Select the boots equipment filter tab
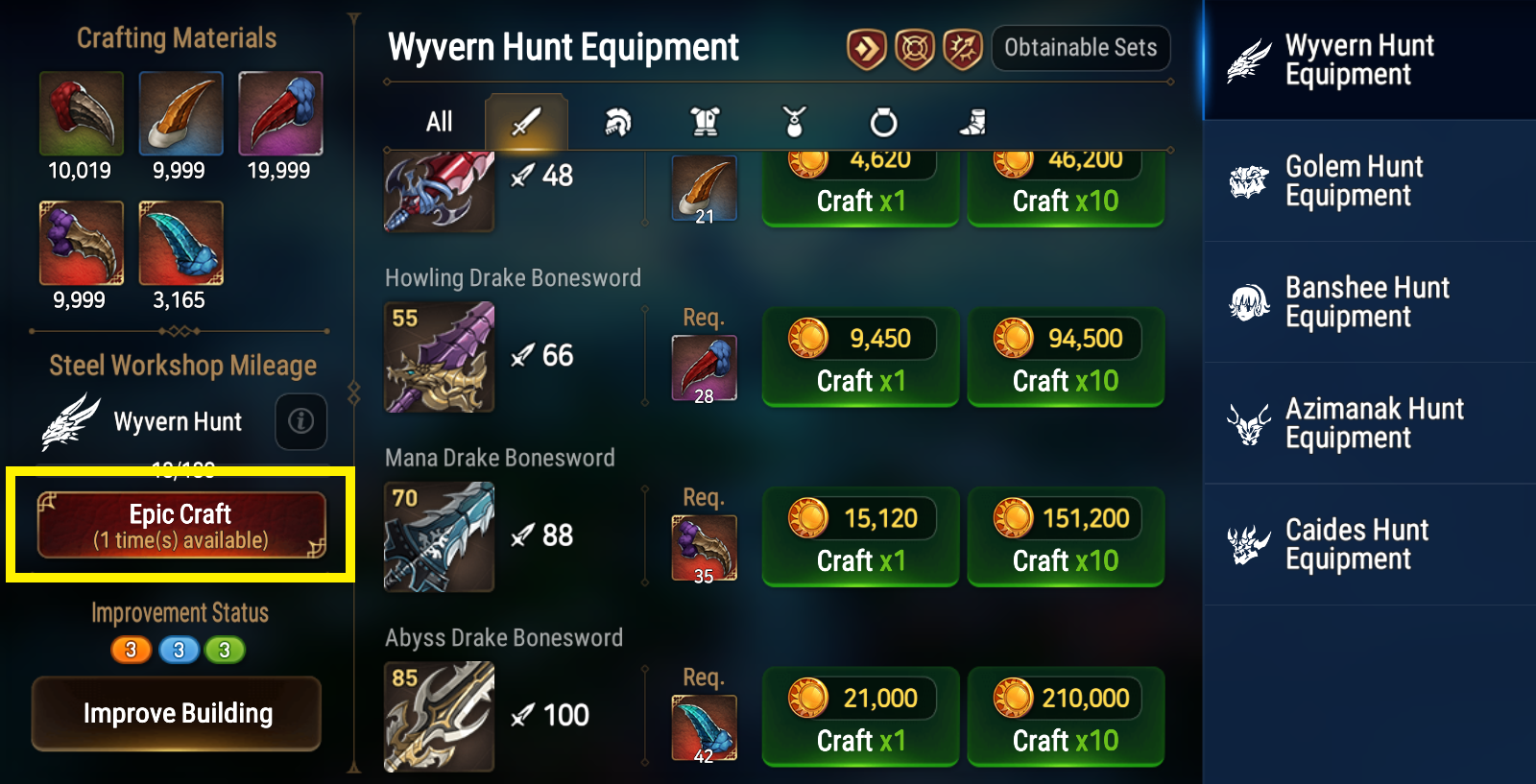This screenshot has width=1536, height=784. pos(972,122)
